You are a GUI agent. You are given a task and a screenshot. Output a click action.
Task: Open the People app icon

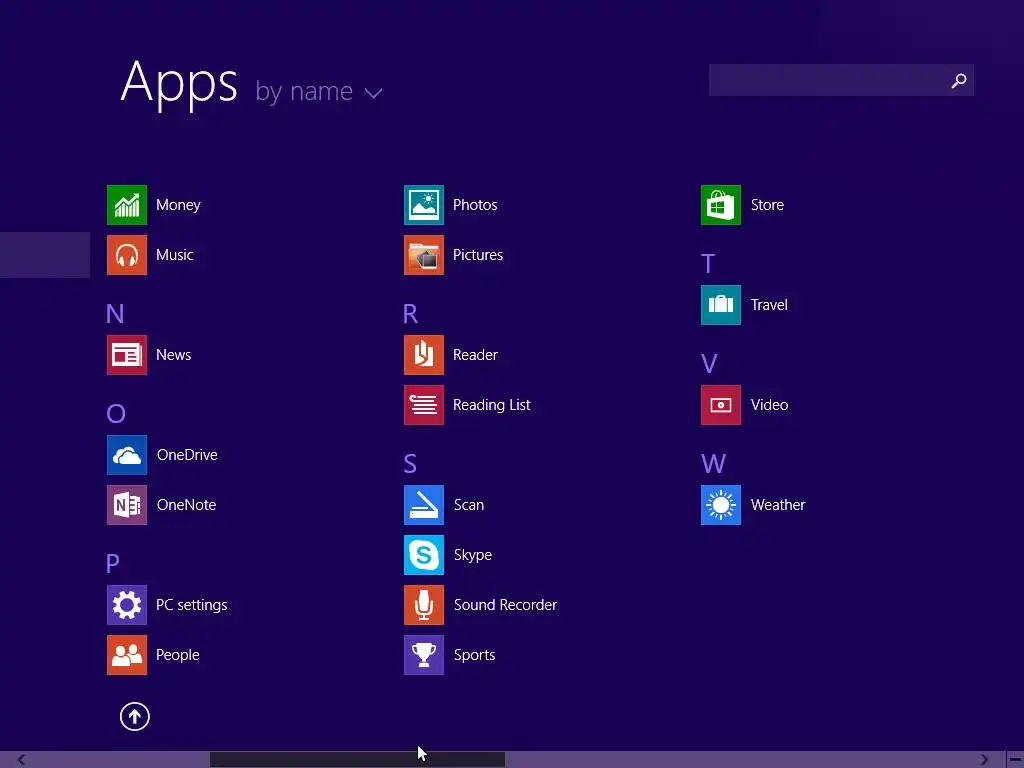point(127,655)
